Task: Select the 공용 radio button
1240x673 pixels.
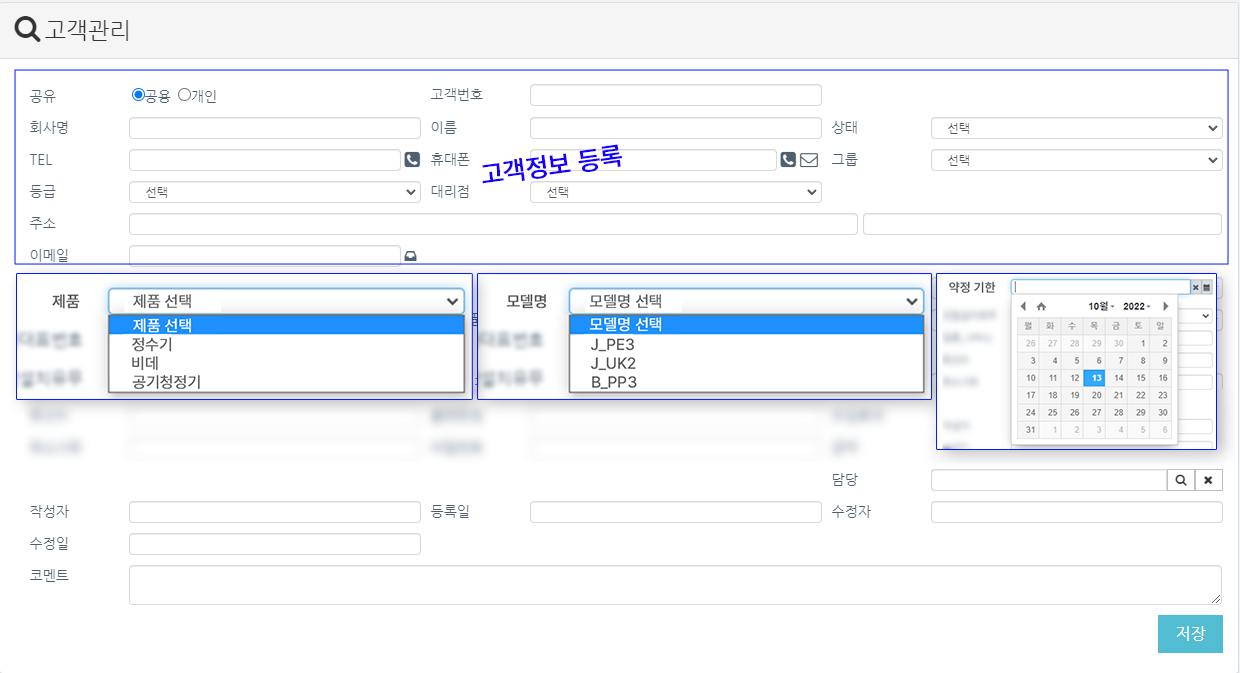Action: 136,95
